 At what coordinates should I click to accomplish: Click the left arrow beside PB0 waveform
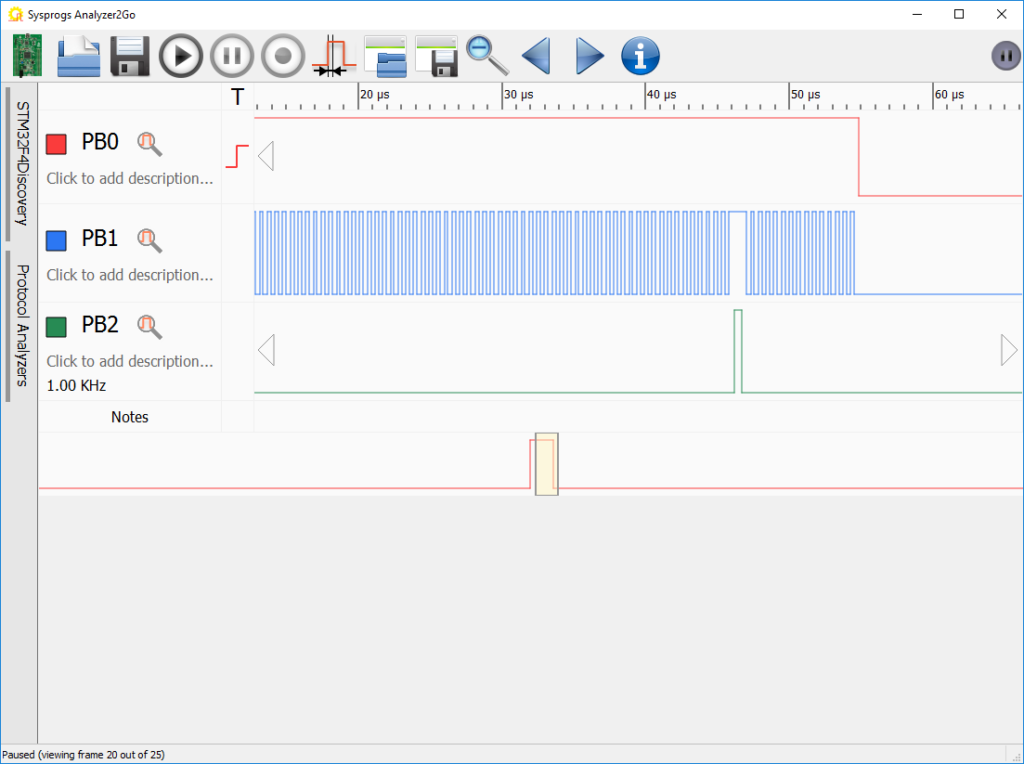(265, 155)
